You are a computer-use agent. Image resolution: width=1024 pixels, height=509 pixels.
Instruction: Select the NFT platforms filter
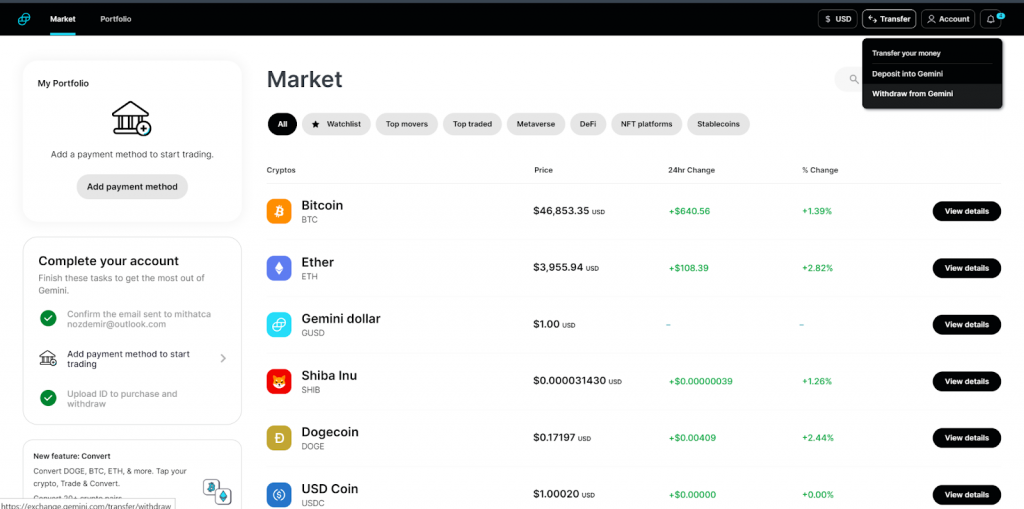(x=647, y=123)
